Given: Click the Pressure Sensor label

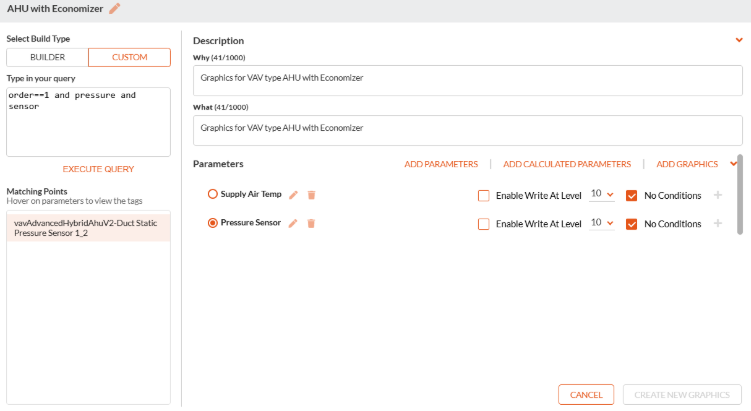Looking at the screenshot, I should (250, 223).
